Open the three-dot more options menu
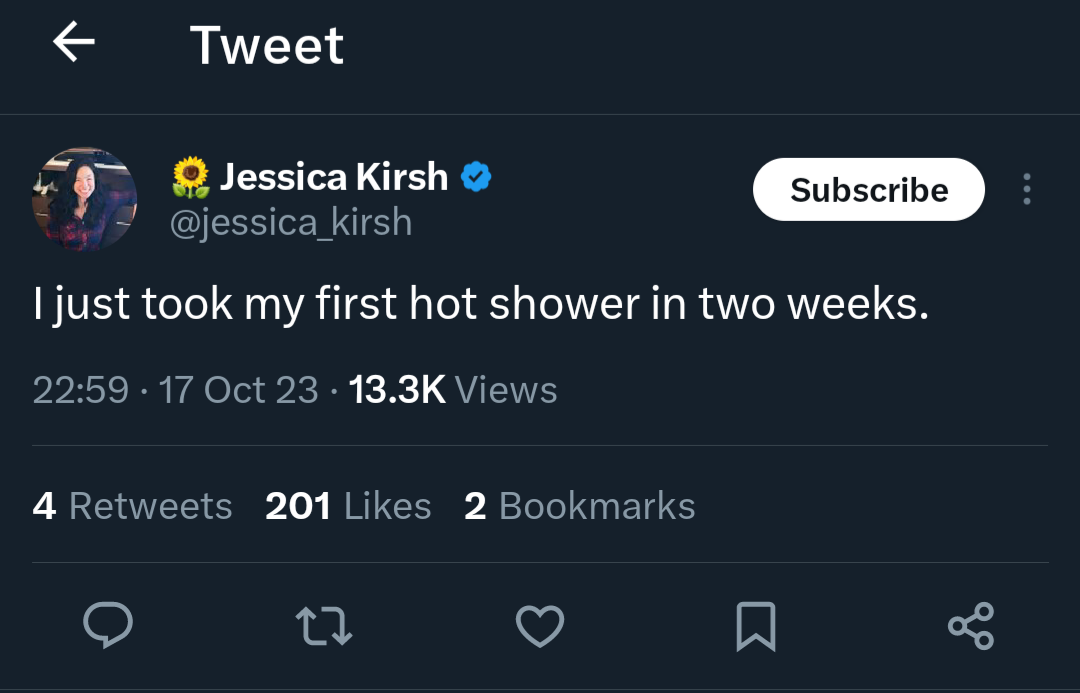This screenshot has width=1080, height=693. (x=1027, y=189)
